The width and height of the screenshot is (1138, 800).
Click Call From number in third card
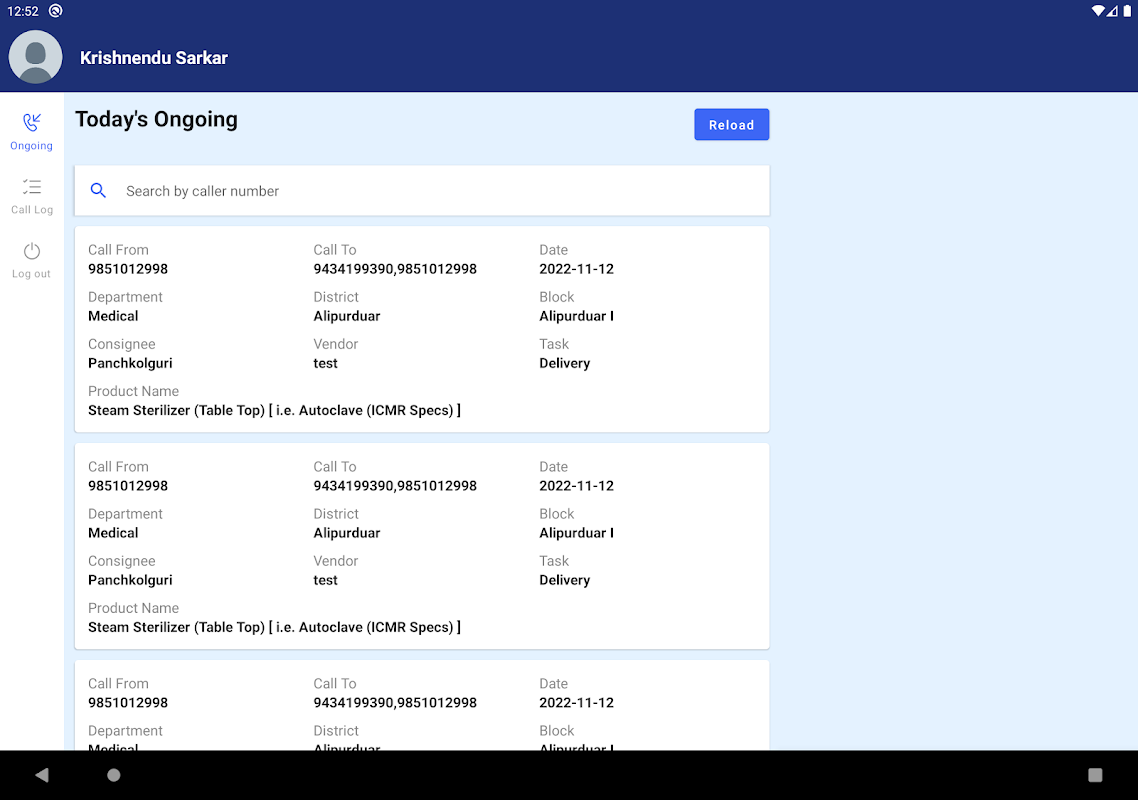tap(128, 703)
